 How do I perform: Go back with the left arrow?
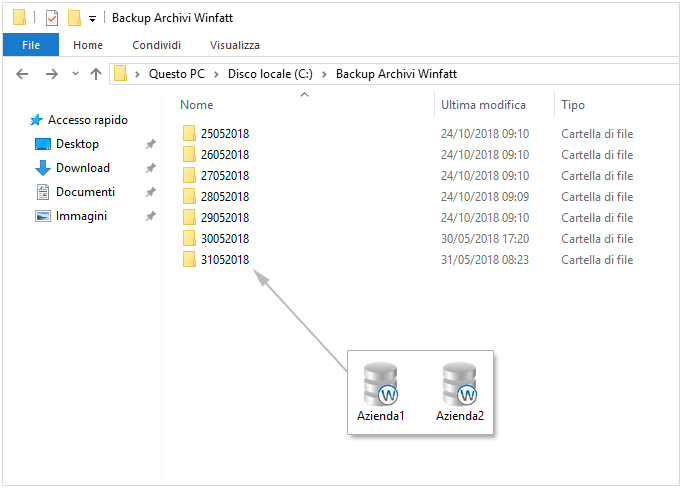click(22, 74)
